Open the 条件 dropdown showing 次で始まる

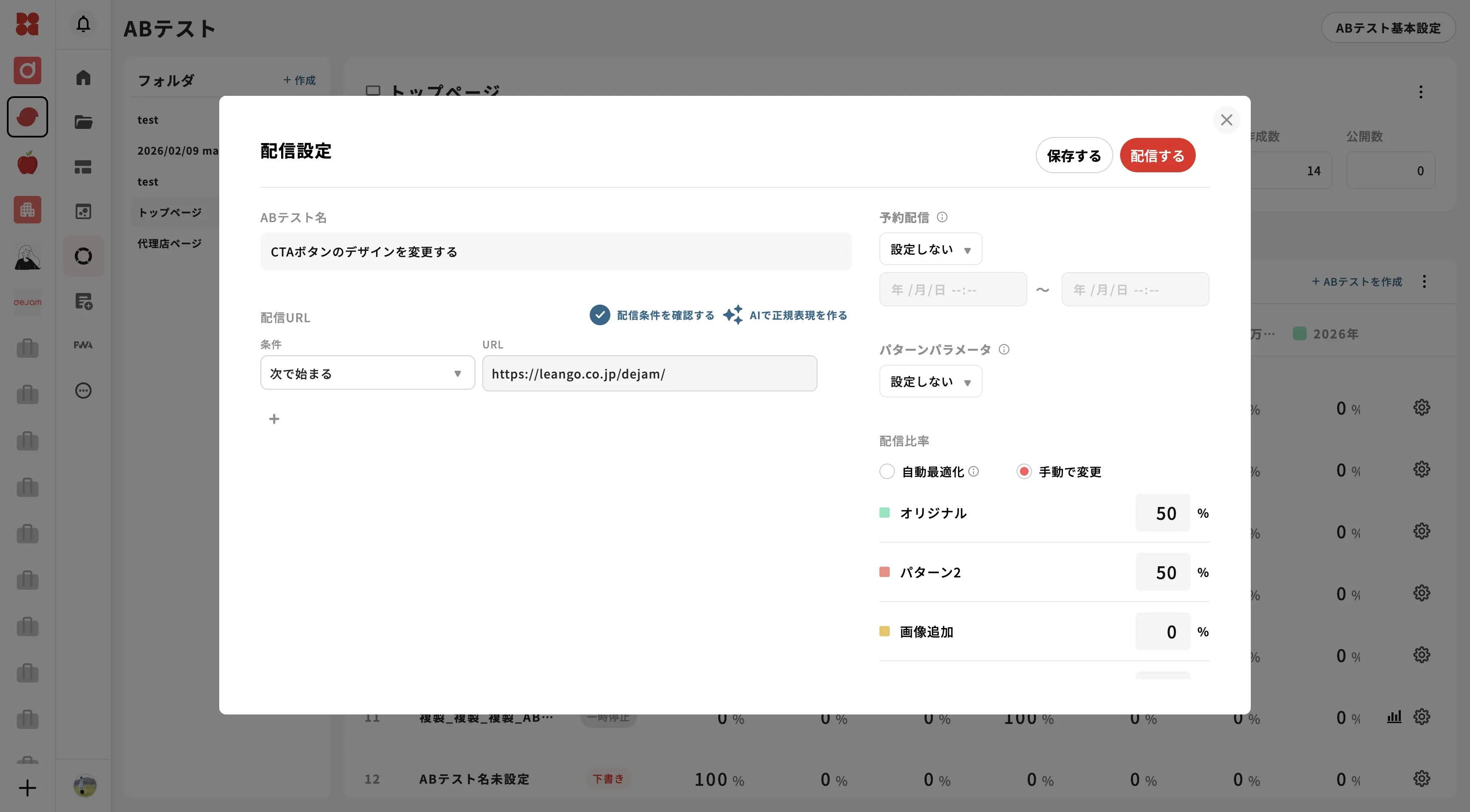(367, 373)
